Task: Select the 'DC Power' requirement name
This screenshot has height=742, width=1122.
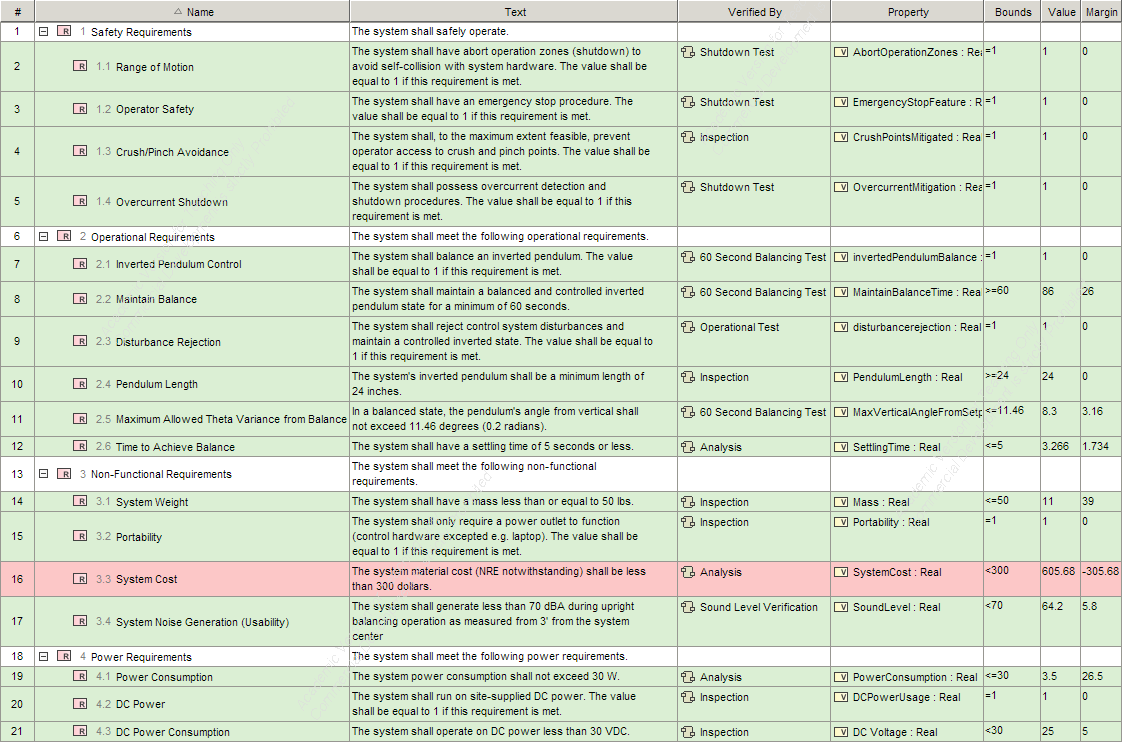Action: point(140,704)
